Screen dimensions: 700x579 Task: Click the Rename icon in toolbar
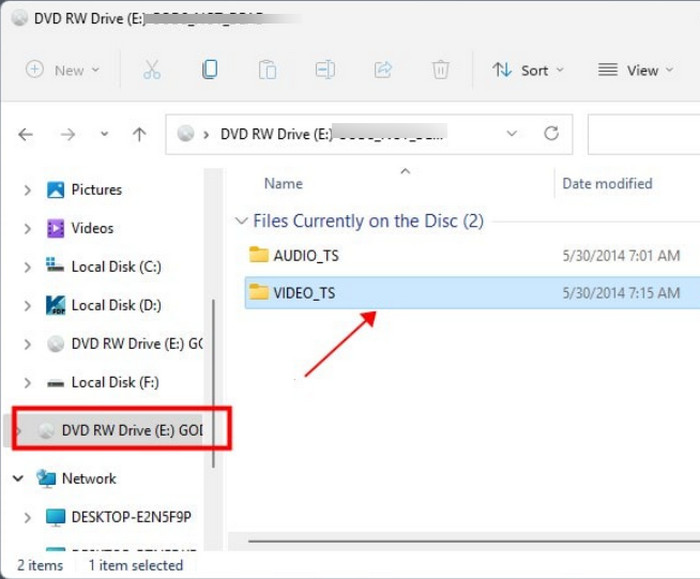coord(325,70)
